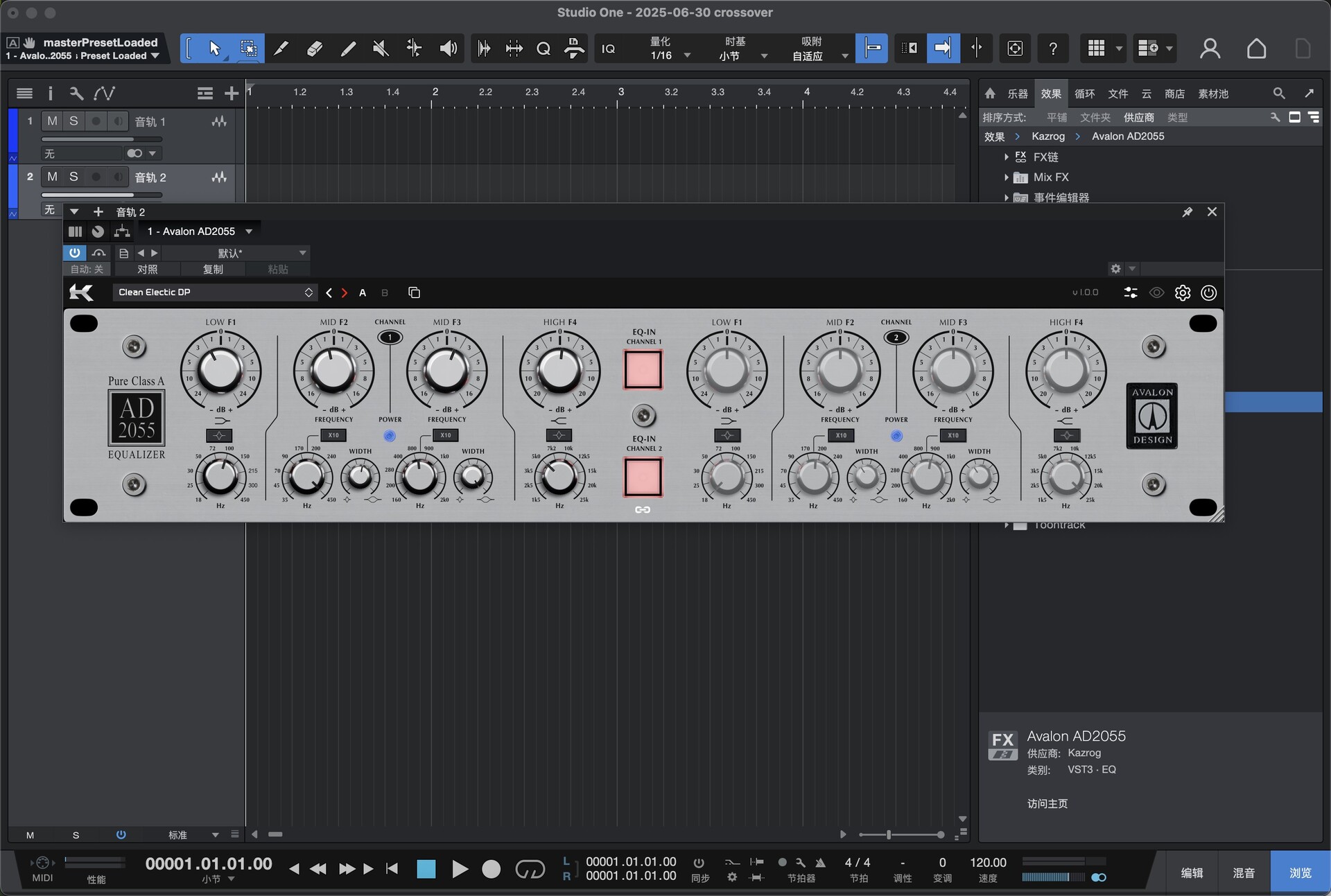Click track 音轨 1 volume fader
The height and width of the screenshot is (896, 1331).
point(102,139)
